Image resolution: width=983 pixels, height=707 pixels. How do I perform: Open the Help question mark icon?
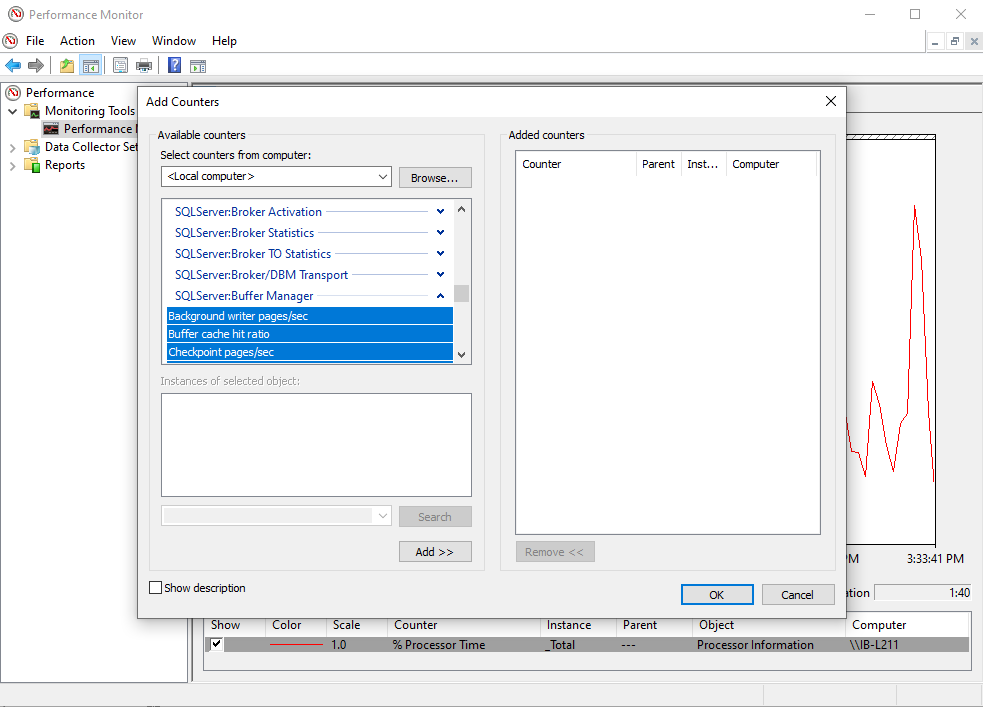[172, 65]
